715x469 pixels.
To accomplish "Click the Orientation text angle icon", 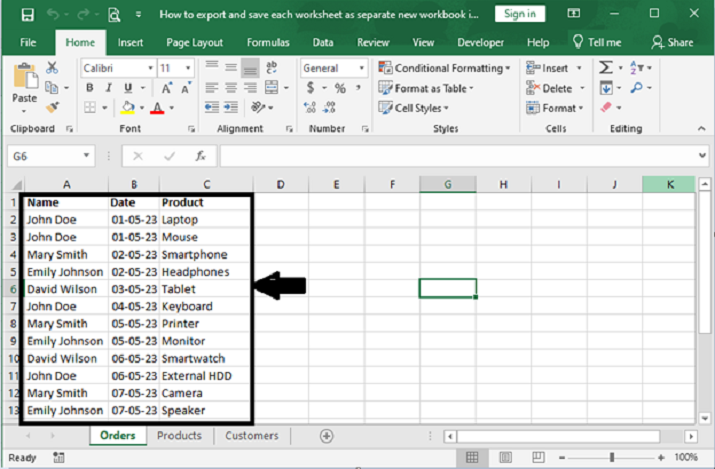I will tap(258, 108).
